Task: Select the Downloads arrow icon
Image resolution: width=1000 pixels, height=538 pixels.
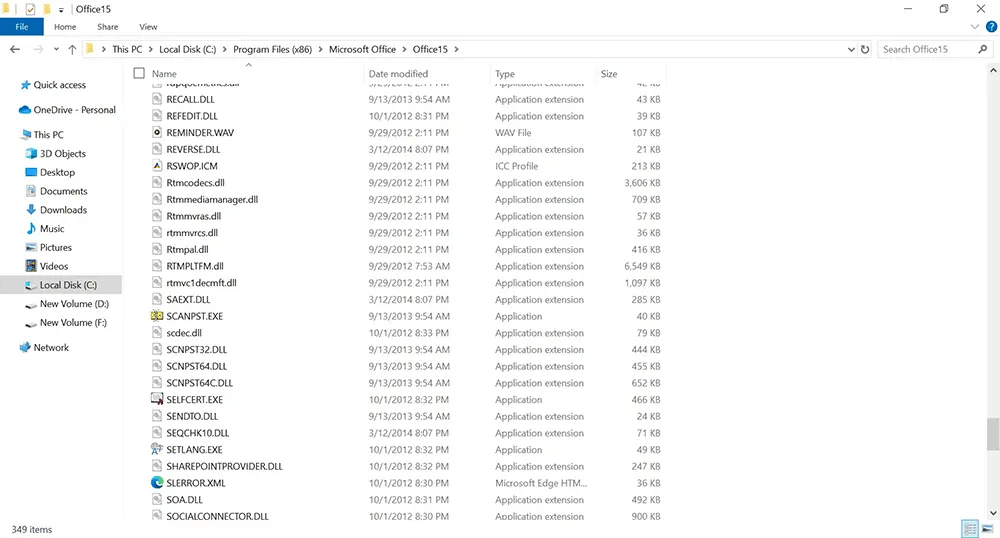Action: (x=31, y=210)
